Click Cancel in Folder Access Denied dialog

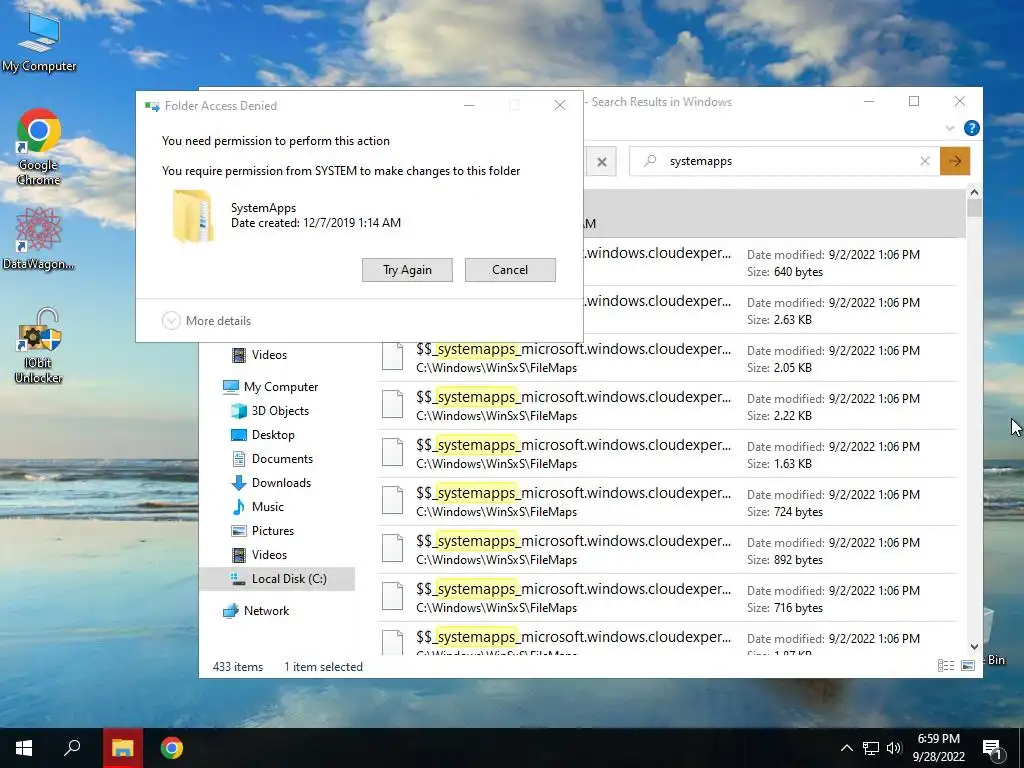(x=510, y=270)
